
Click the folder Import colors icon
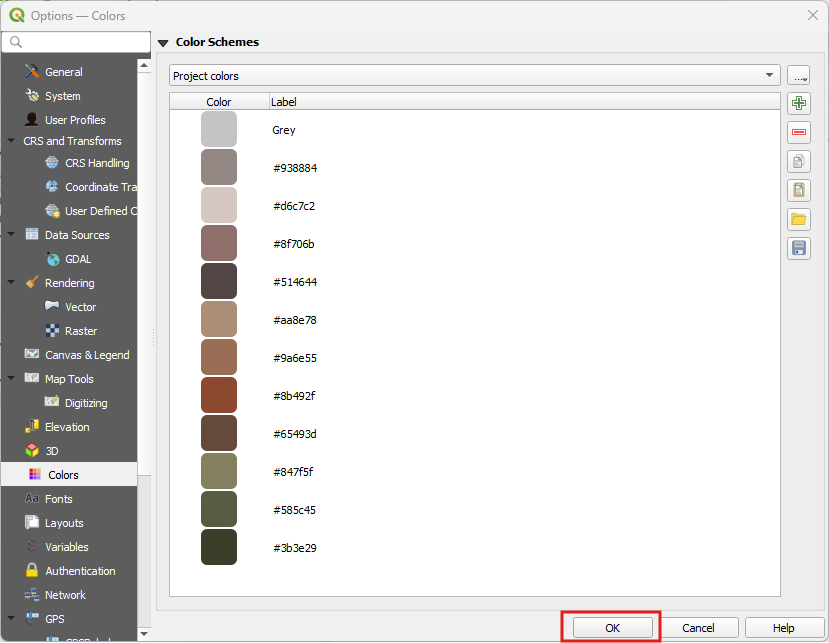tap(798, 219)
